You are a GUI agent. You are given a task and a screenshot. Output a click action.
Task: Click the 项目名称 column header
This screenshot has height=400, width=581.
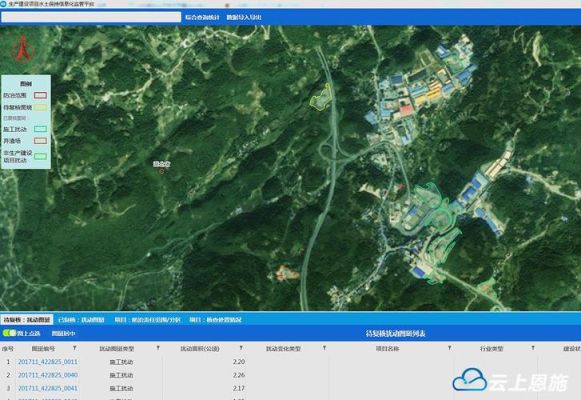388,349
